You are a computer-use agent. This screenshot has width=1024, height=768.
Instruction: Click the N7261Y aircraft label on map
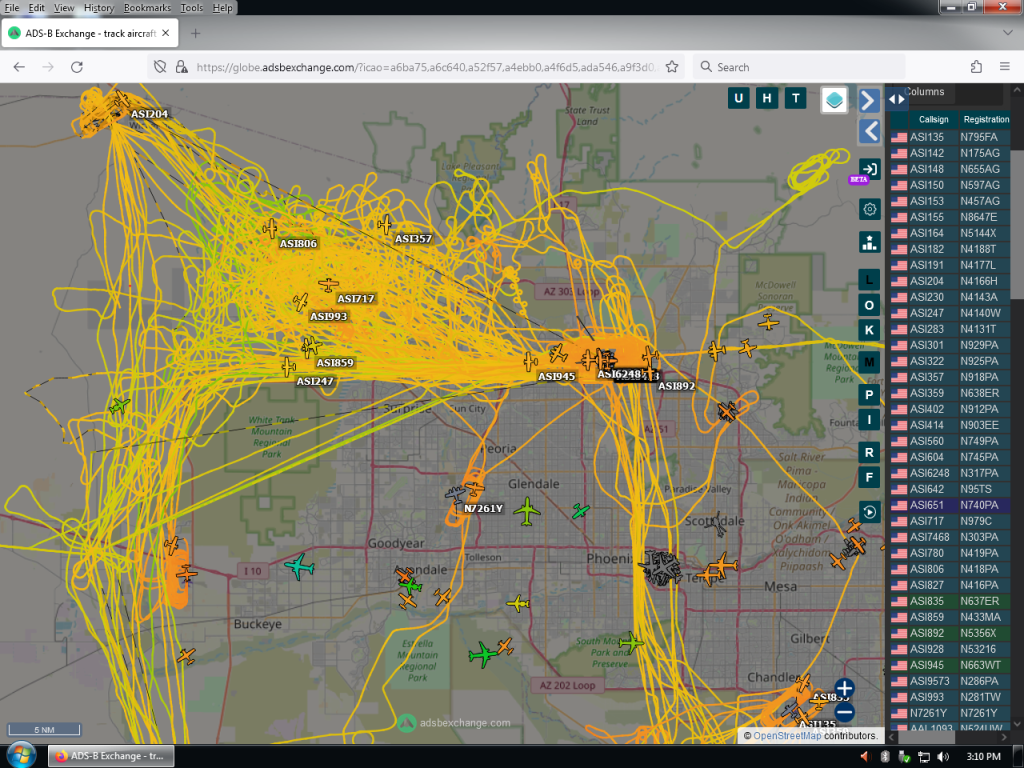[x=483, y=509]
